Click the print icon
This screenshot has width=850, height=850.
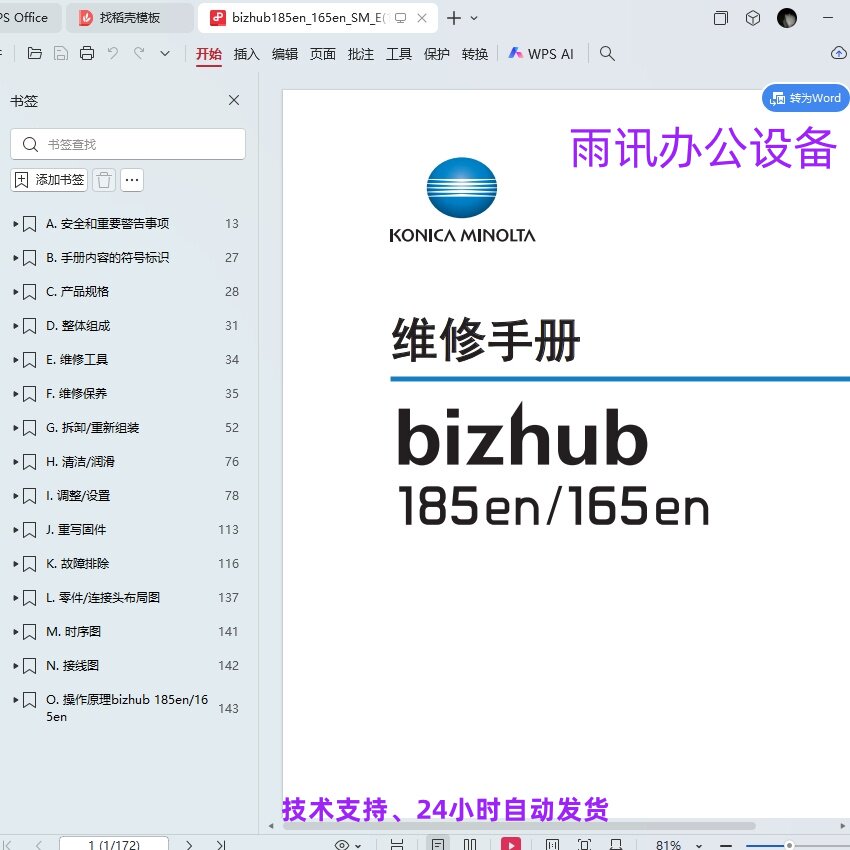click(87, 53)
